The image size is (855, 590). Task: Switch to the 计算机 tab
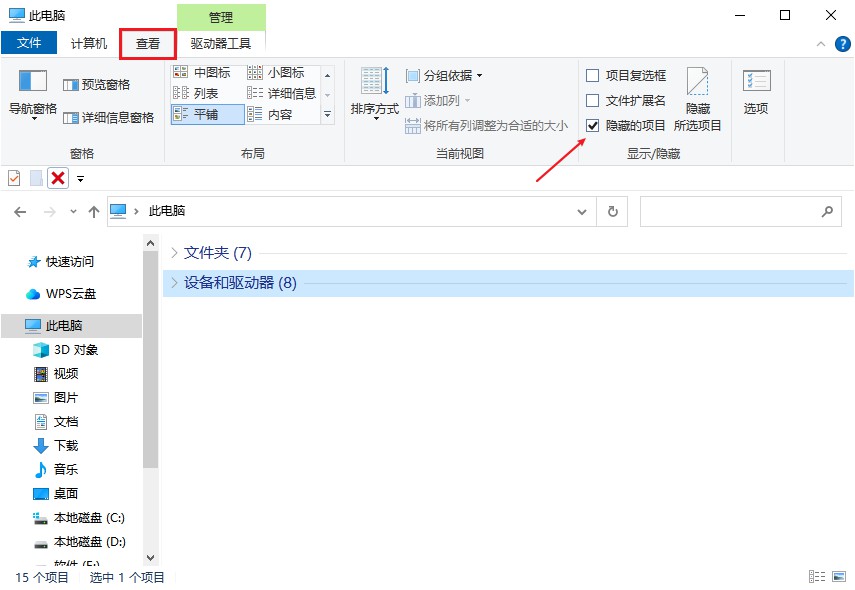click(x=89, y=44)
